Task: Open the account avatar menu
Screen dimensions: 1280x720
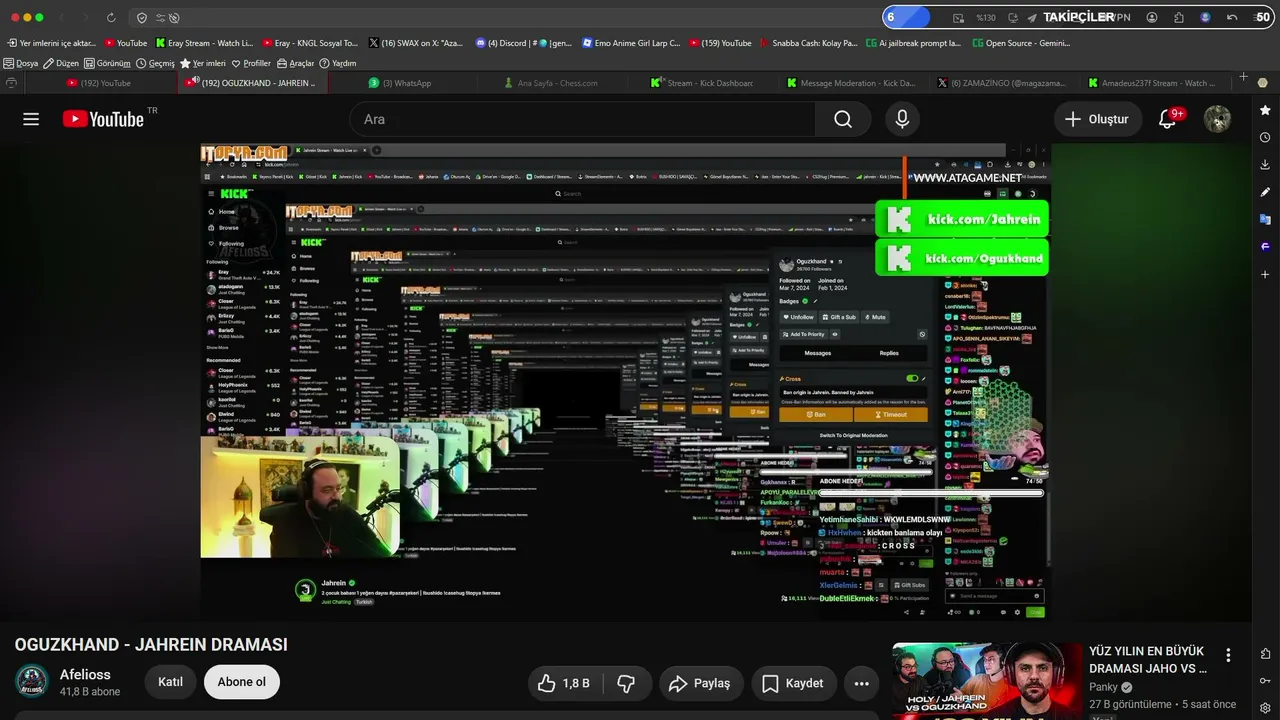Action: [x=1217, y=119]
